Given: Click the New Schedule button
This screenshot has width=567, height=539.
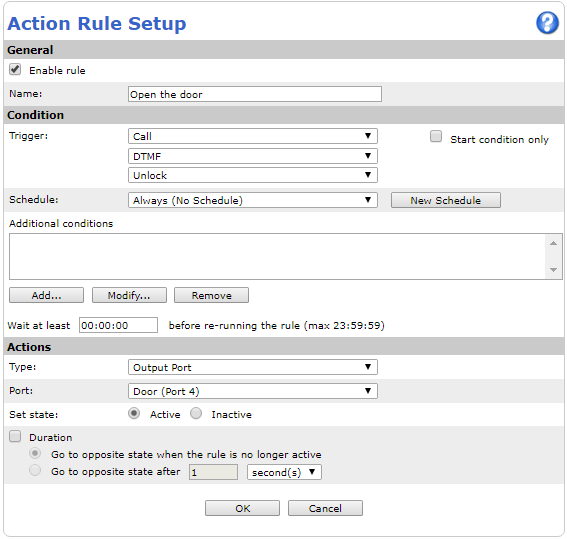Looking at the screenshot, I should [x=446, y=200].
